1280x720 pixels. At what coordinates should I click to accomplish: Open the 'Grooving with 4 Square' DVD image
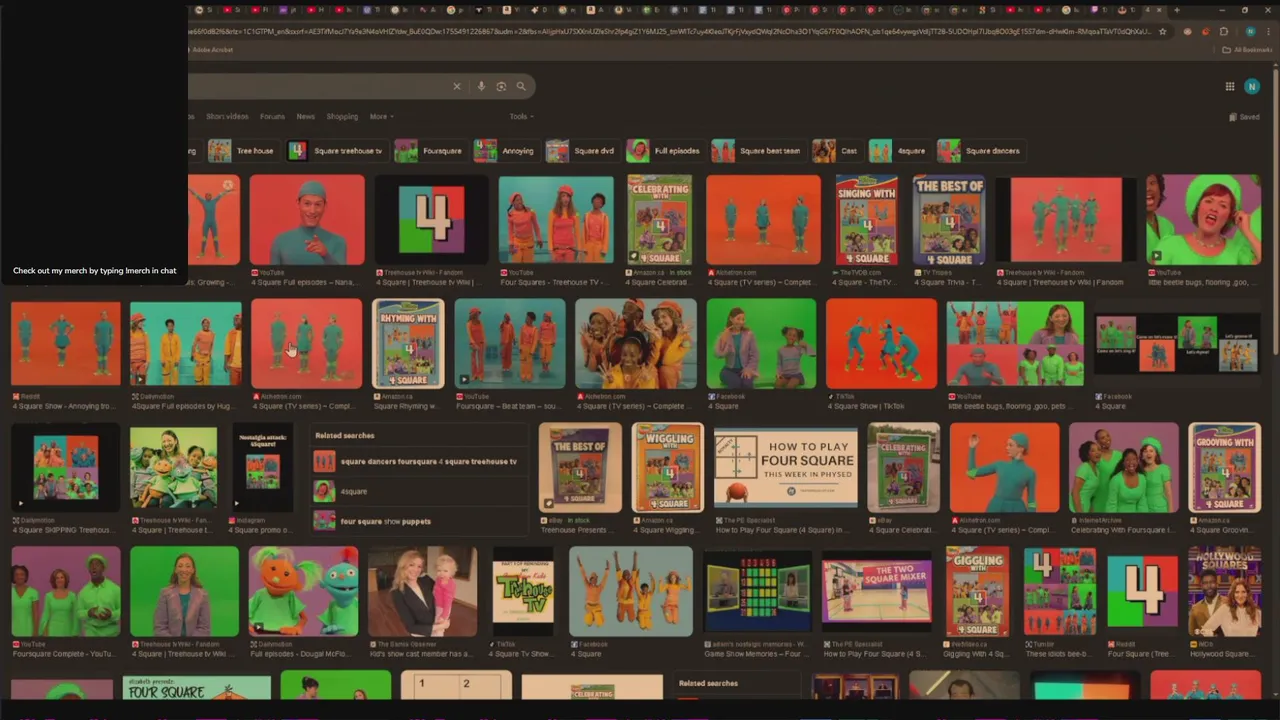click(x=1224, y=467)
